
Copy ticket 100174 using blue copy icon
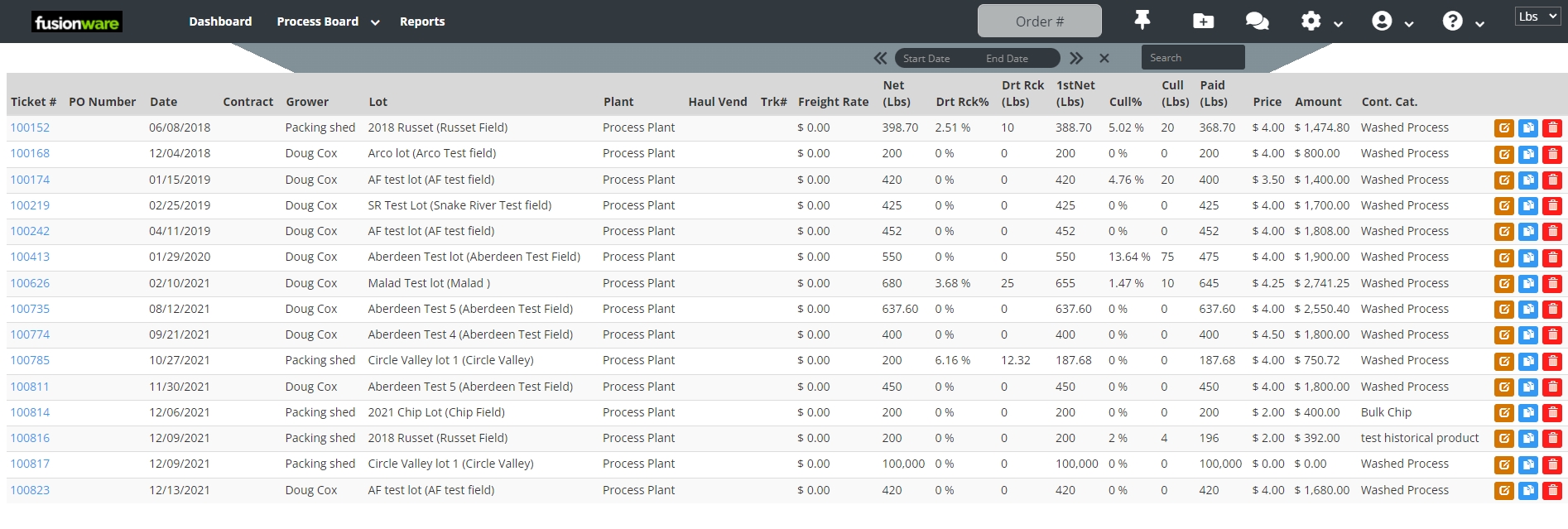click(x=1528, y=180)
